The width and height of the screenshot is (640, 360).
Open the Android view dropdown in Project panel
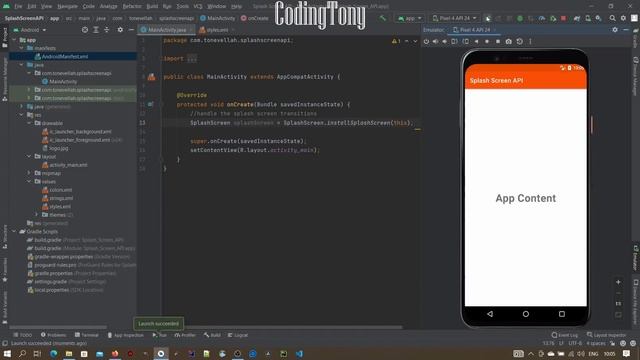point(30,30)
